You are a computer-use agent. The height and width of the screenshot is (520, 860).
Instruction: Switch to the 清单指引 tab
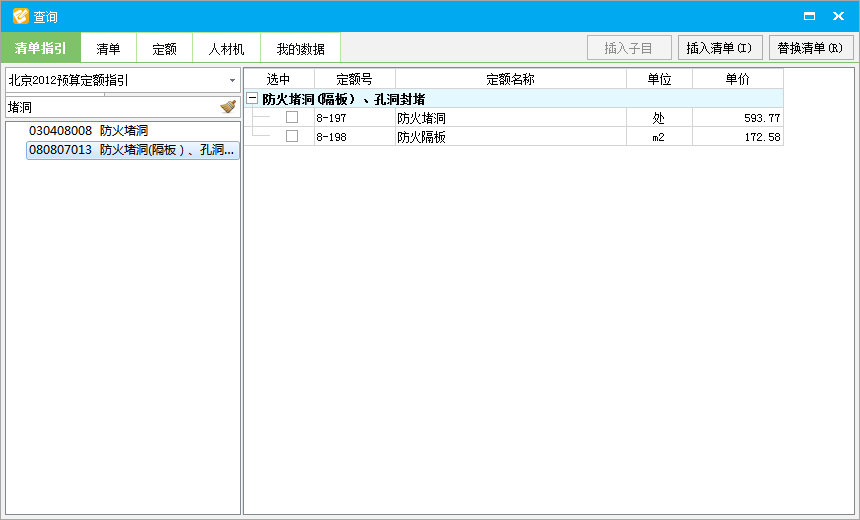(x=41, y=48)
